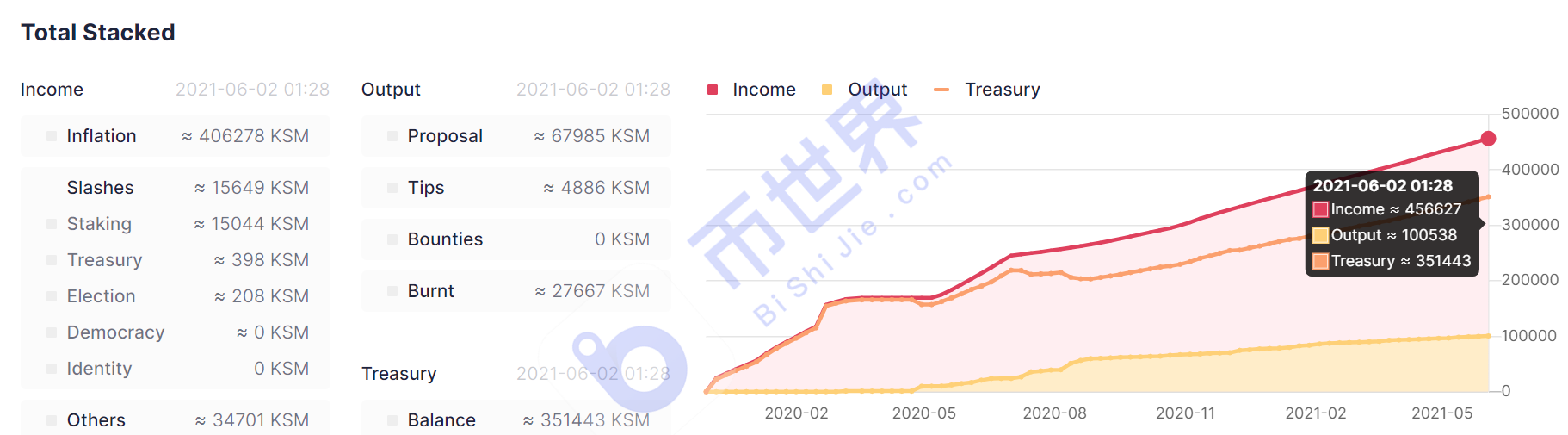Image resolution: width=1568 pixels, height=435 pixels.
Task: Click the small square beside Staking
Action: [x=52, y=224]
